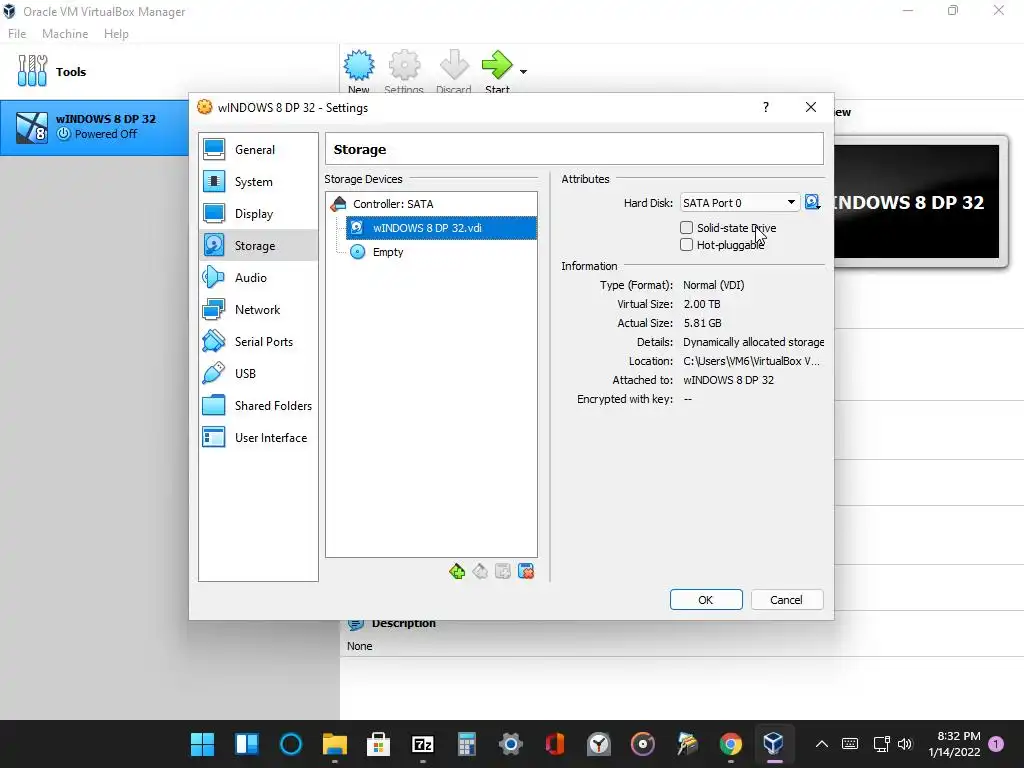Open File Explorer from taskbar
This screenshot has width=1024, height=768.
[334, 743]
